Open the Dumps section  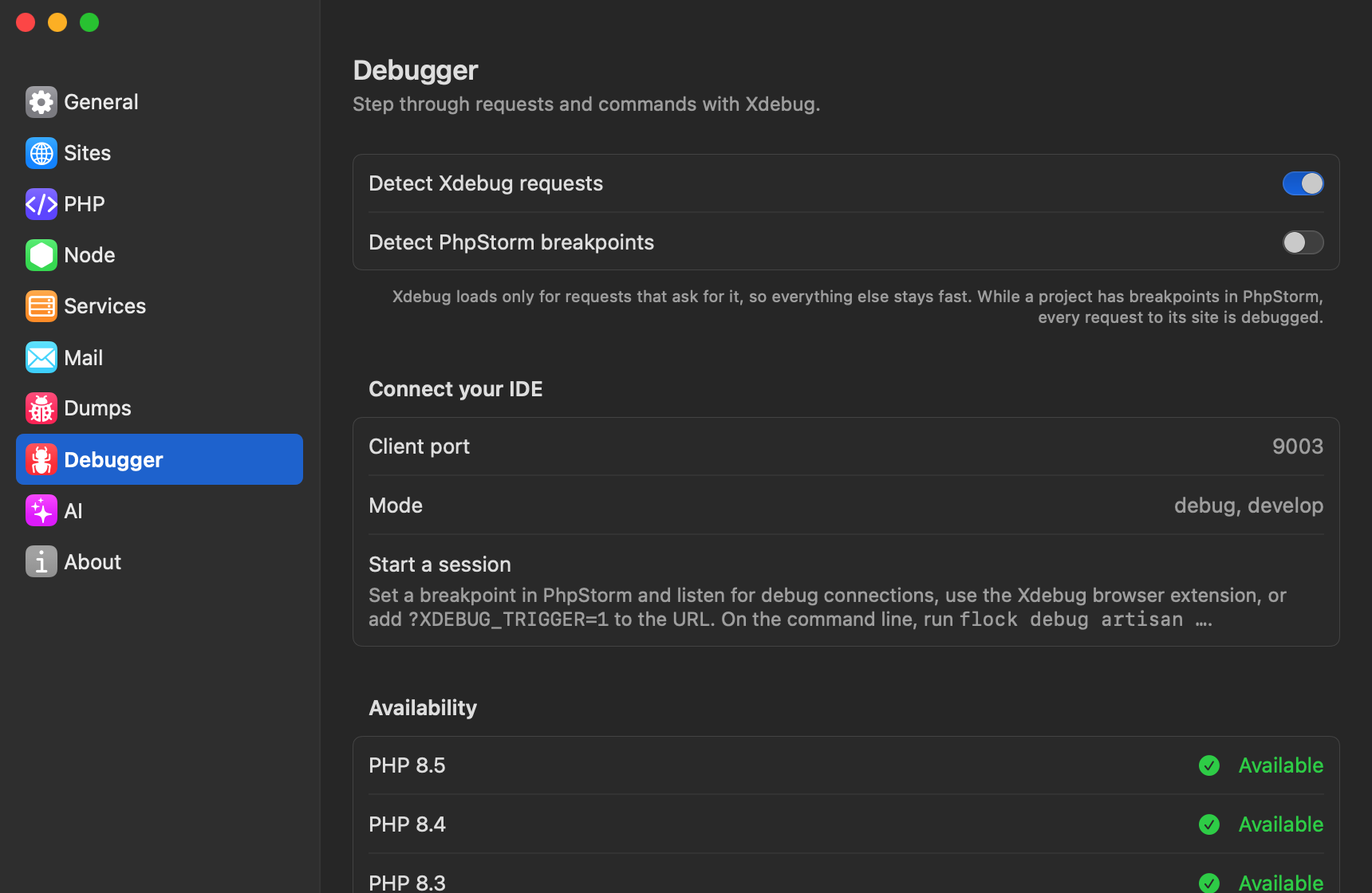(x=160, y=408)
